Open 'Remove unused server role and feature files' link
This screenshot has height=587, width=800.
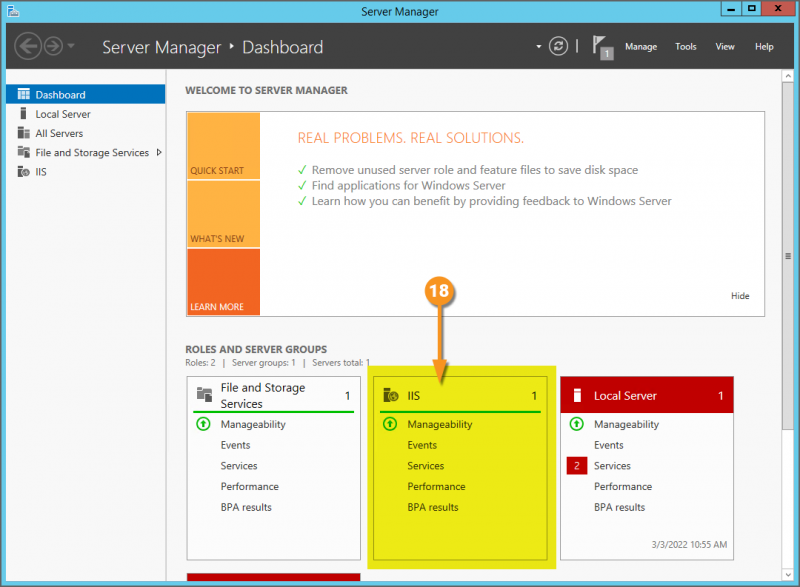[474, 170]
